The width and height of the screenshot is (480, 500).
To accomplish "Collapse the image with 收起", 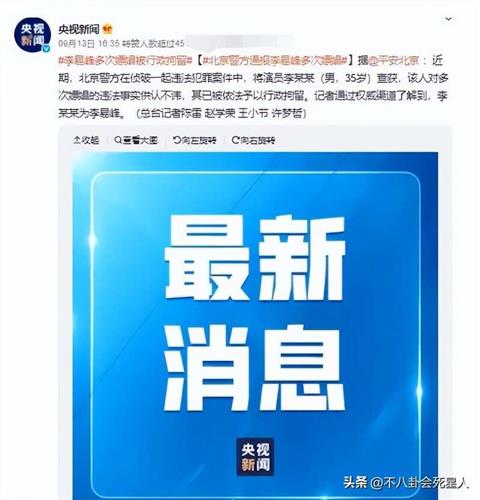I will click(x=86, y=140).
